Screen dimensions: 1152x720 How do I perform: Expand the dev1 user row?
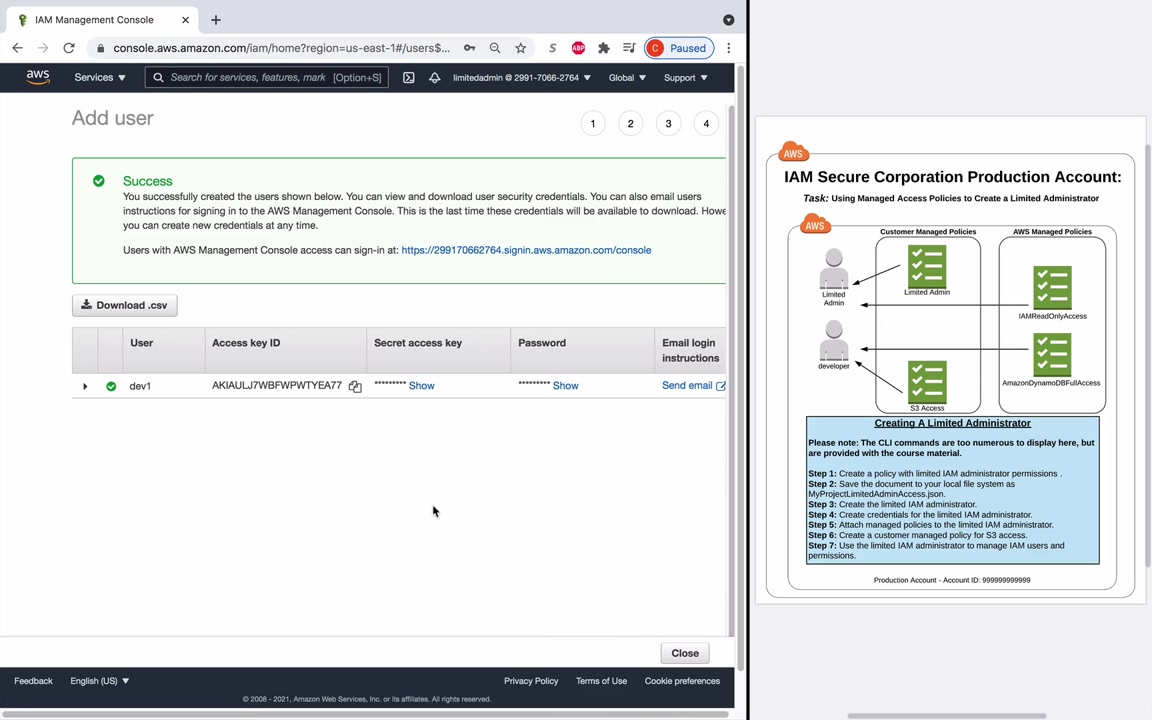point(85,386)
